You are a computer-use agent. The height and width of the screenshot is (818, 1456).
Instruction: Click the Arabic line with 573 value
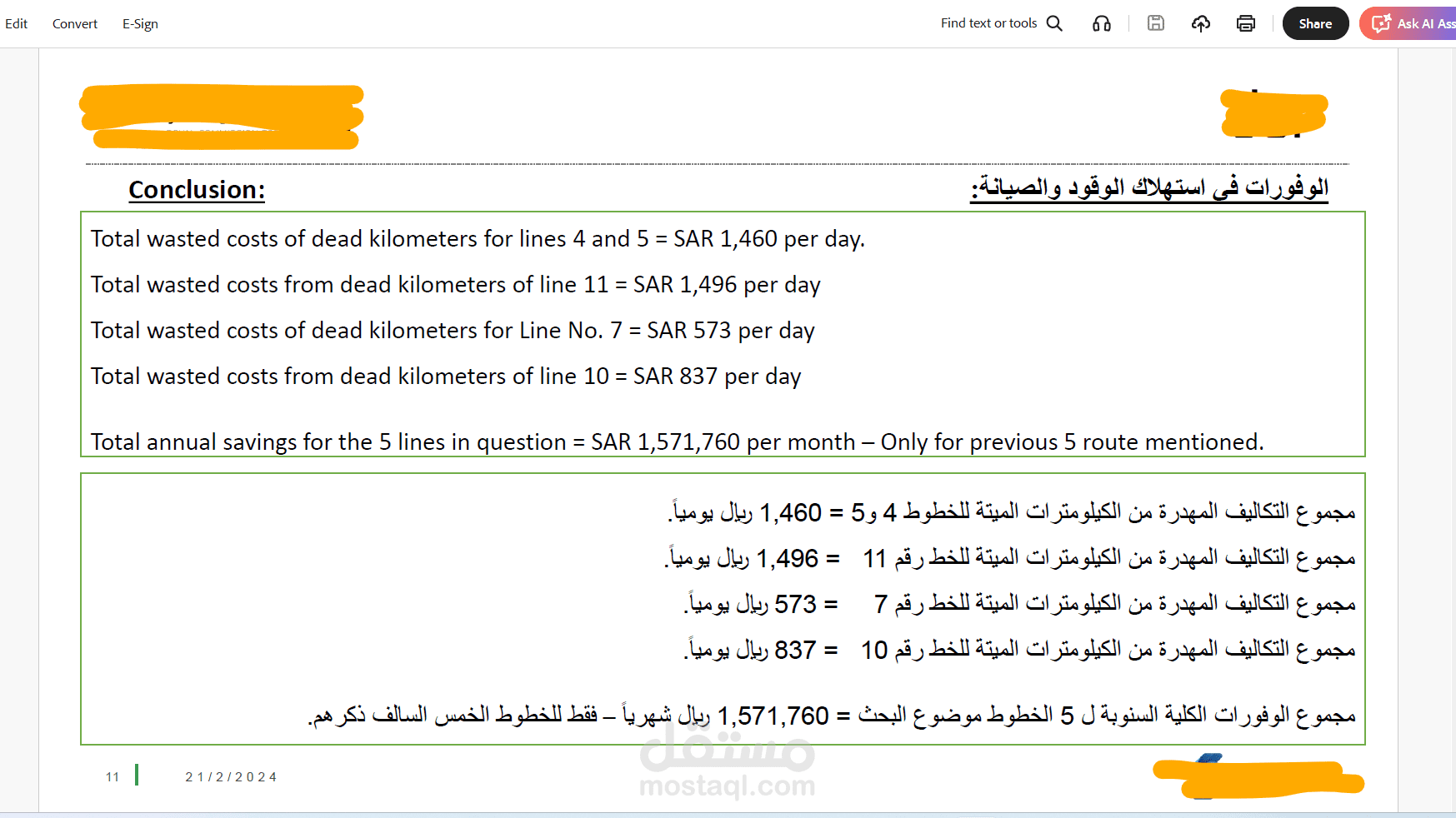point(1020,603)
